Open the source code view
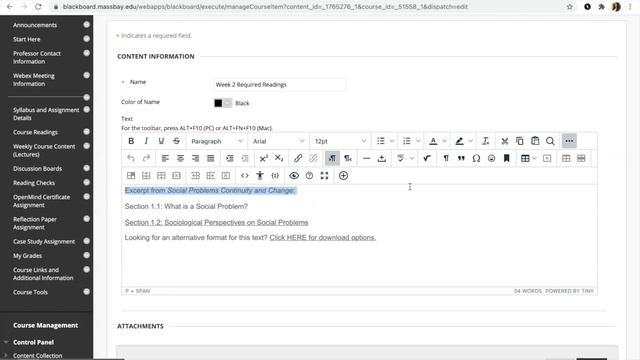This screenshot has height=360, width=640. coord(244,176)
